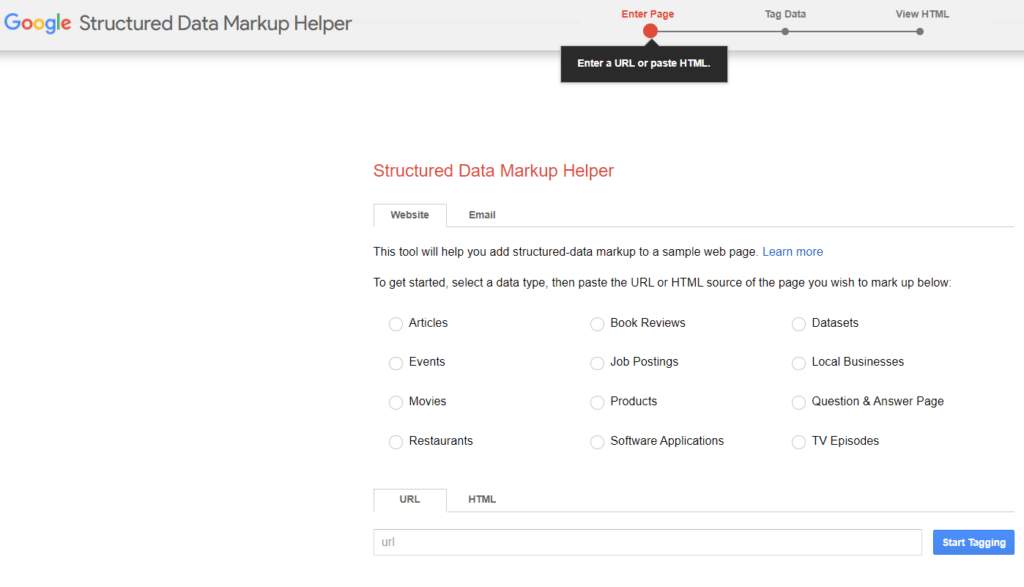Click the Tag Data step marker
This screenshot has height=587, width=1024.
click(785, 31)
